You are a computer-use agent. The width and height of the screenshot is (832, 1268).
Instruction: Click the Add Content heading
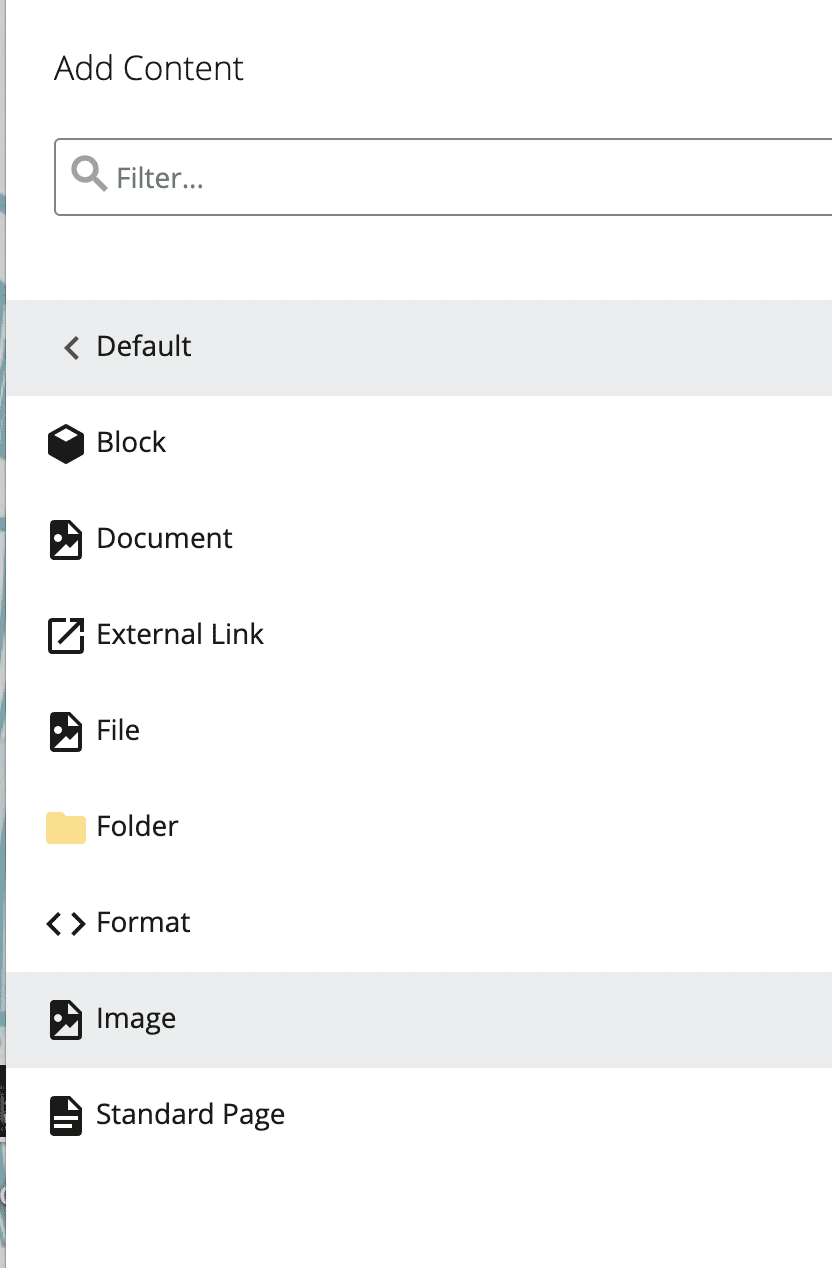148,68
